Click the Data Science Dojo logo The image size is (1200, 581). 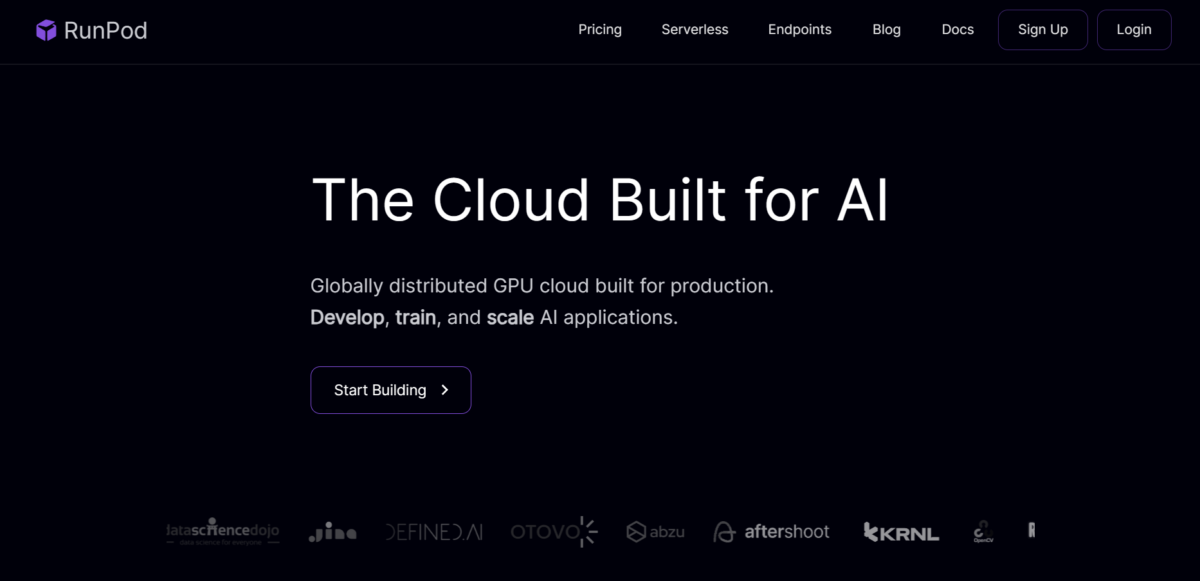222,531
